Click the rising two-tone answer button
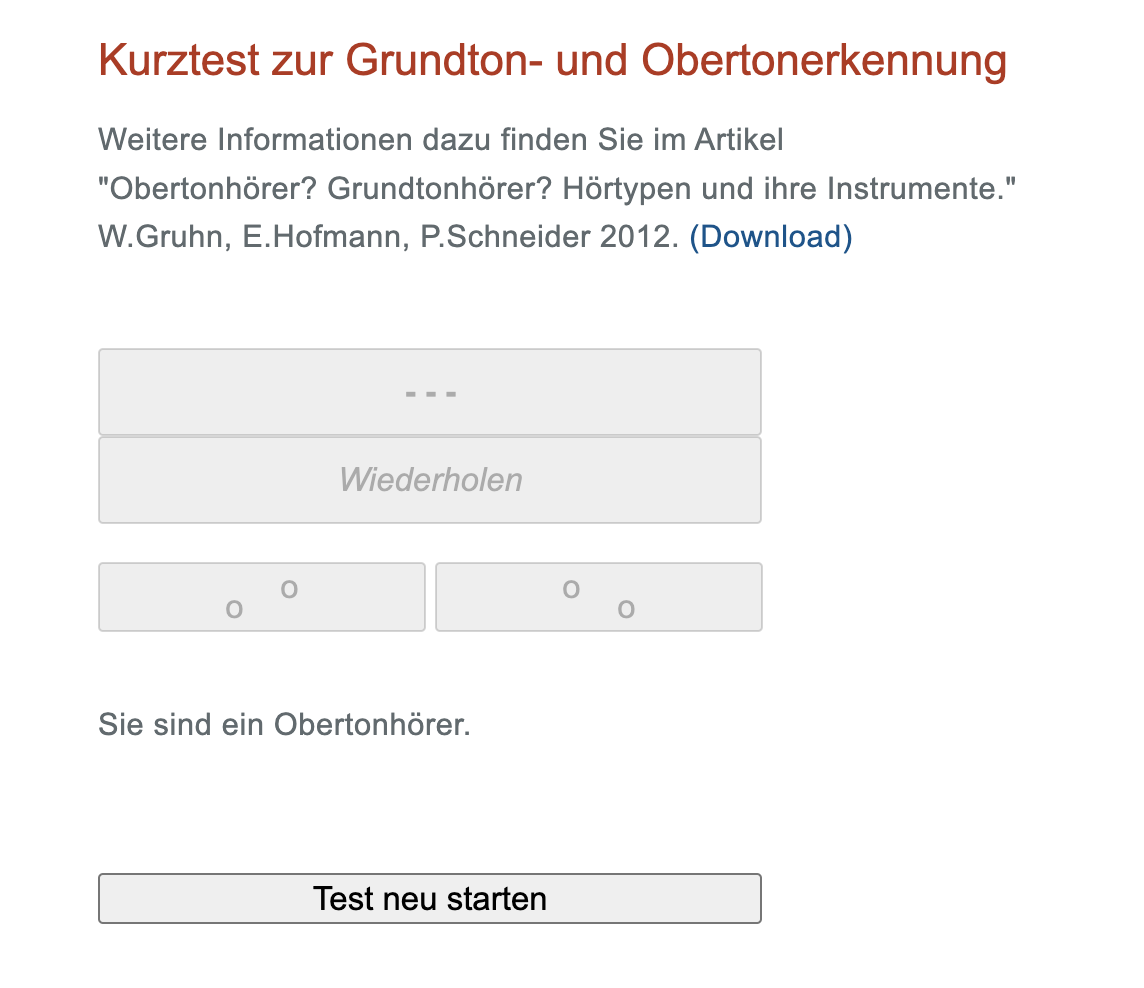Image resolution: width=1144 pixels, height=988 pixels. pos(261,597)
